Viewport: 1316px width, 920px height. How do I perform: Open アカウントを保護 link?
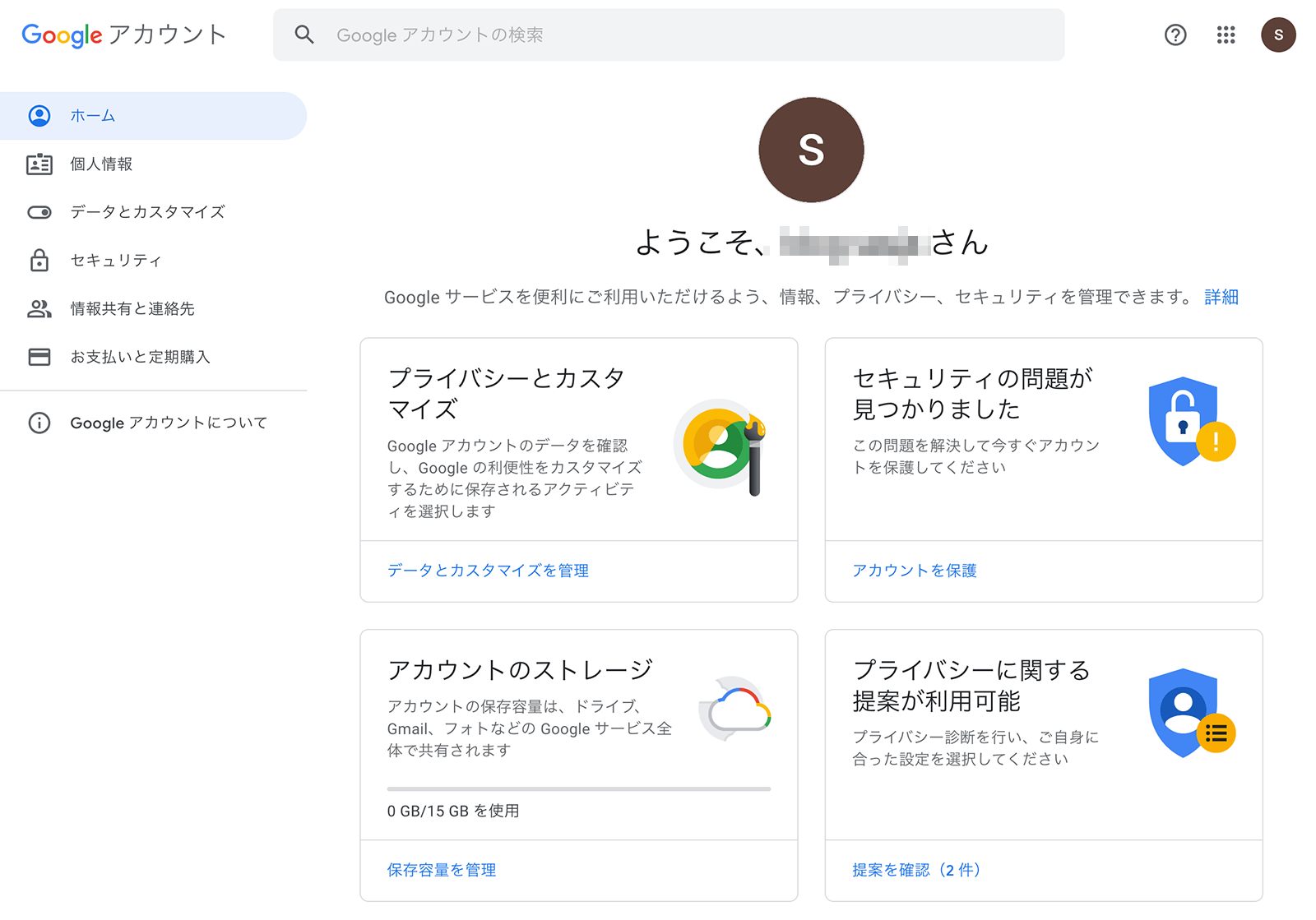[915, 571]
